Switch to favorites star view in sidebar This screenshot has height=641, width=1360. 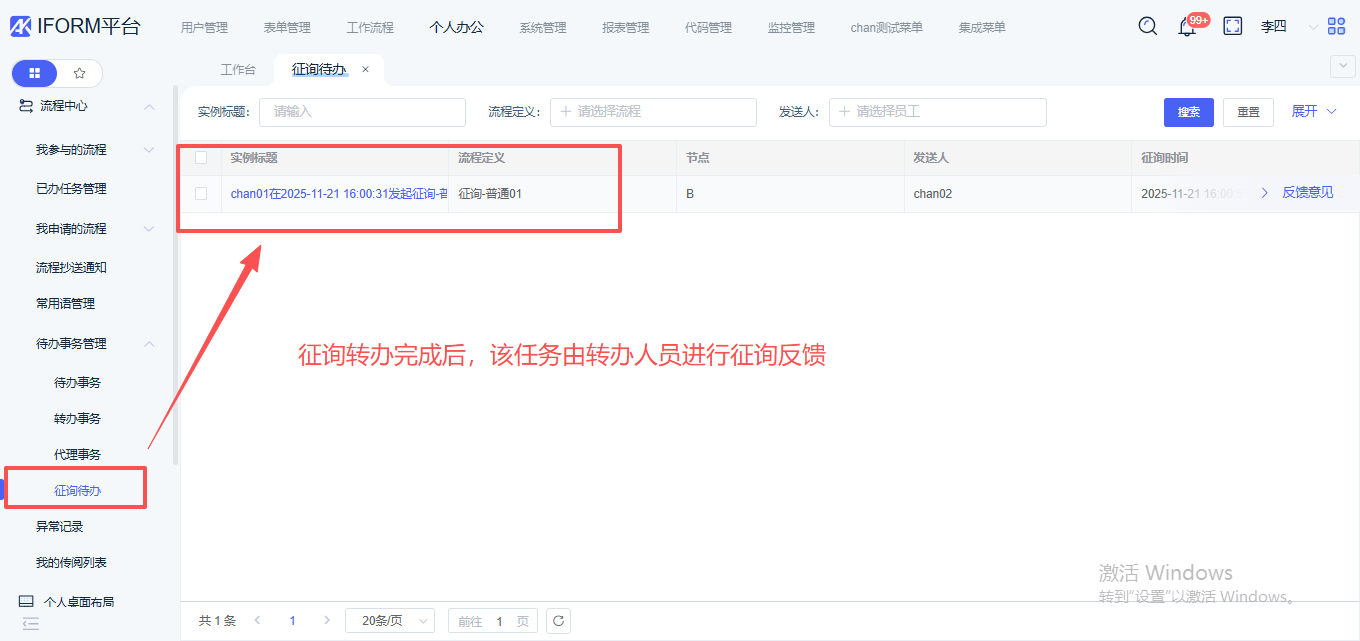80,73
